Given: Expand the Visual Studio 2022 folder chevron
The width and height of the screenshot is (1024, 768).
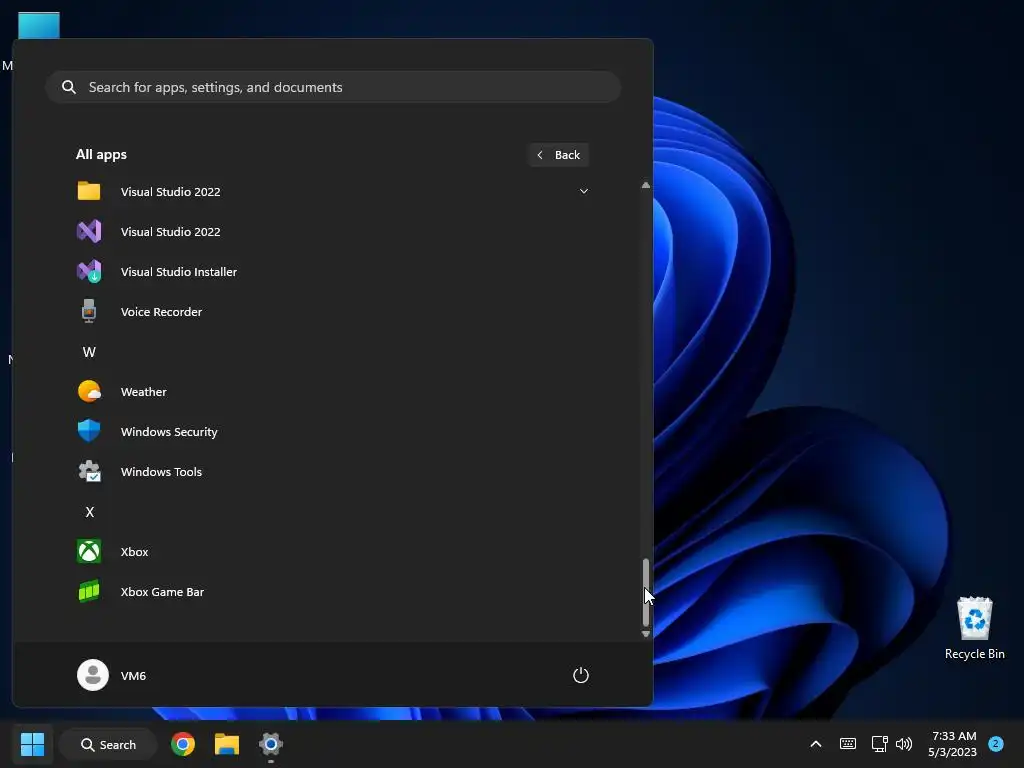Looking at the screenshot, I should tap(584, 191).
